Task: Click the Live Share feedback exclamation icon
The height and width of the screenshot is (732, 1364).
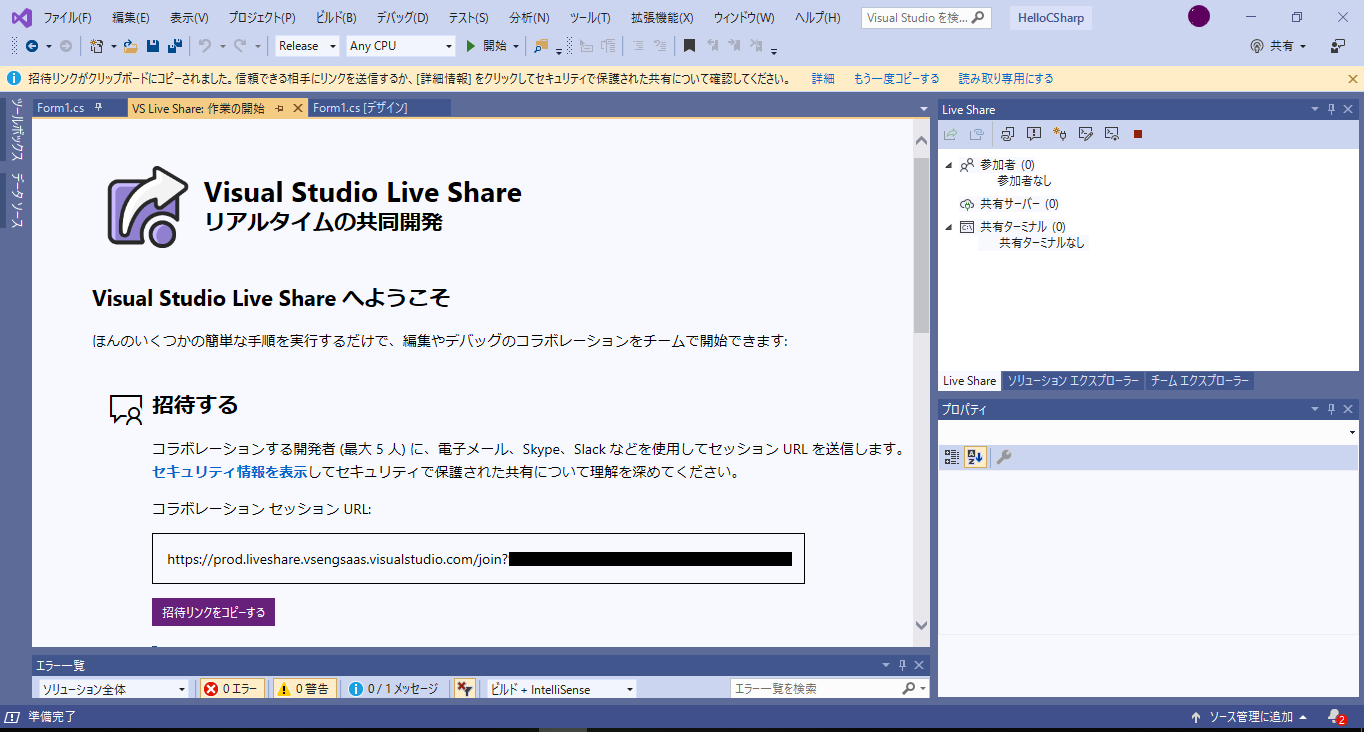Action: (x=1034, y=134)
